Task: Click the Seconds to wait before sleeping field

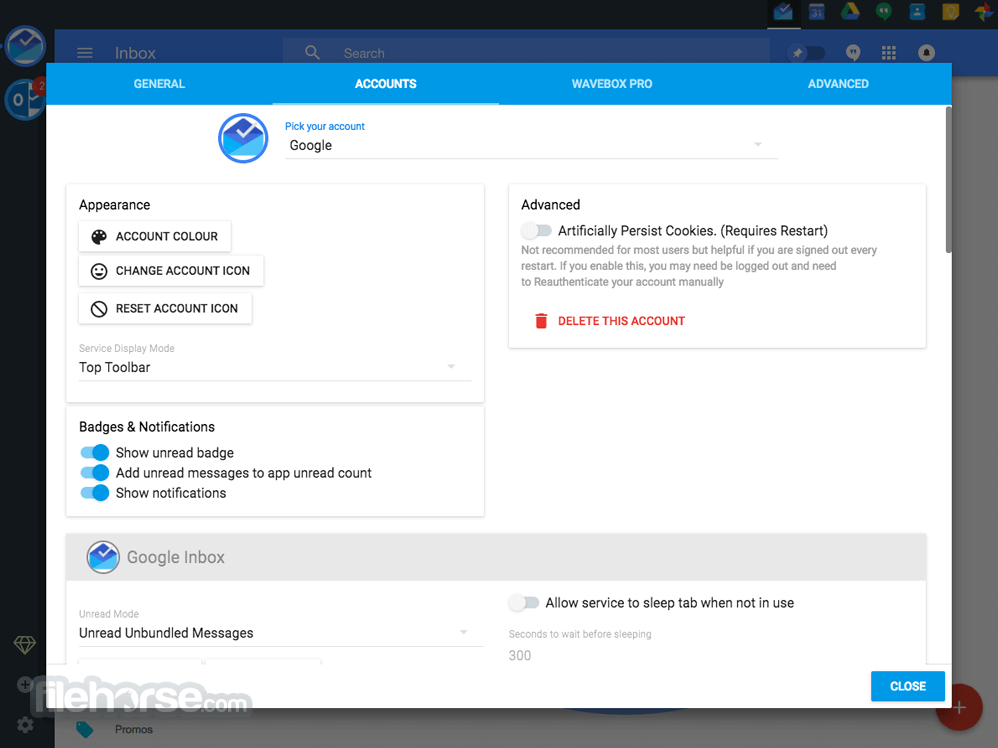Action: click(710, 655)
